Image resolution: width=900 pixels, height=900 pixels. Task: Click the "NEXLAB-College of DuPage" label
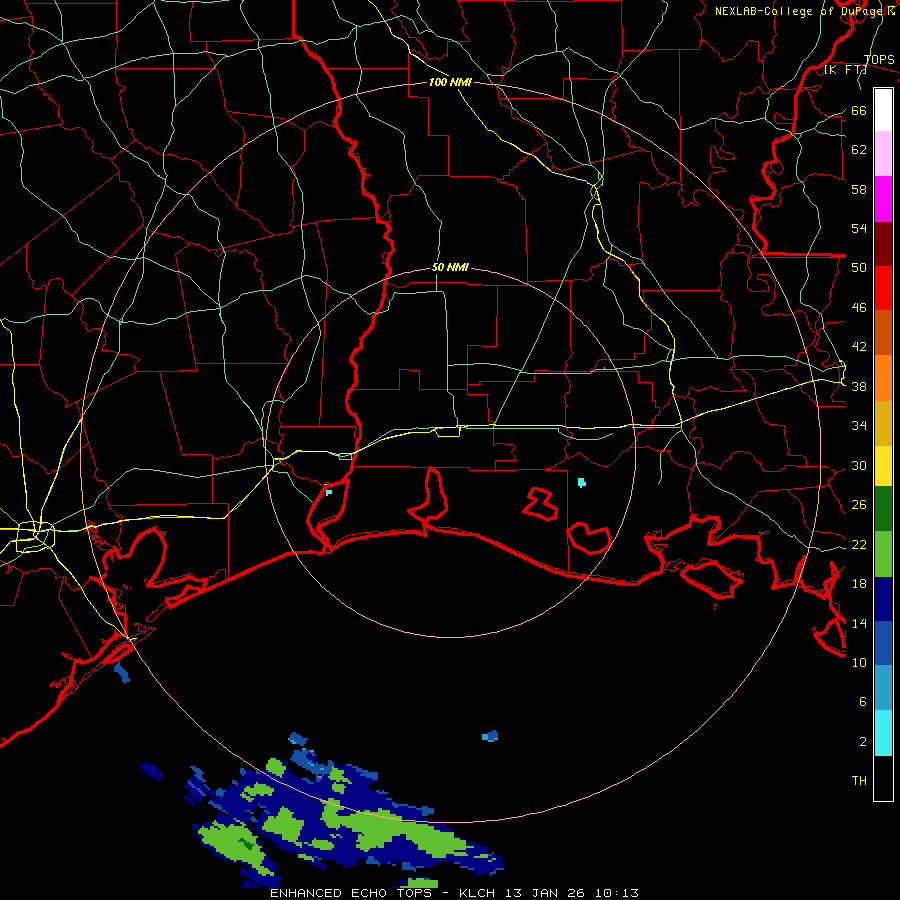tap(800, 11)
